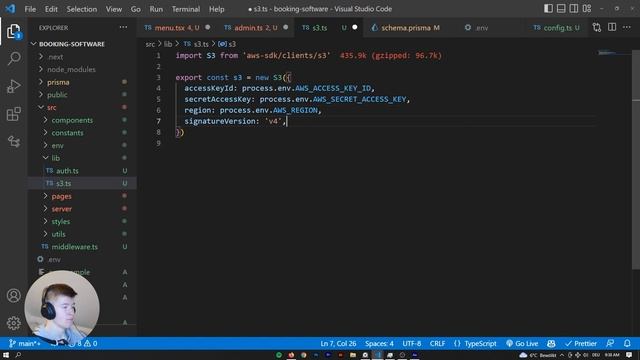
Task: Open the File menu
Action: pyautogui.click(x=30, y=9)
